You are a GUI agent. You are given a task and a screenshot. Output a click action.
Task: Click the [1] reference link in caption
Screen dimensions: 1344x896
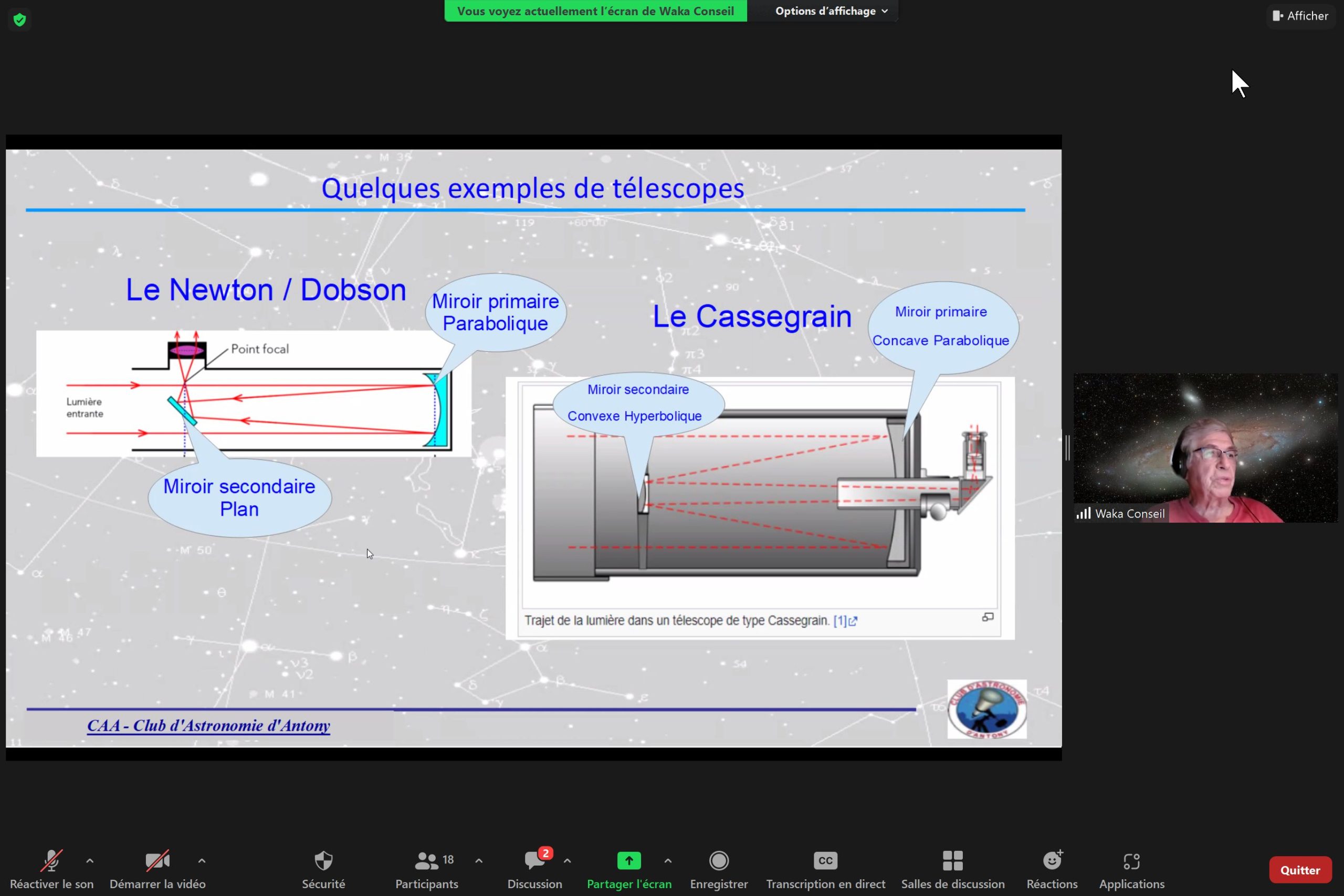click(x=845, y=620)
